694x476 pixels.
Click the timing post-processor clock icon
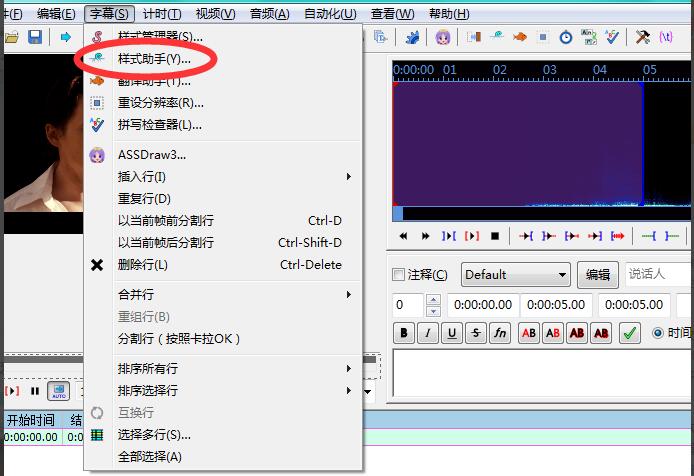pos(566,37)
